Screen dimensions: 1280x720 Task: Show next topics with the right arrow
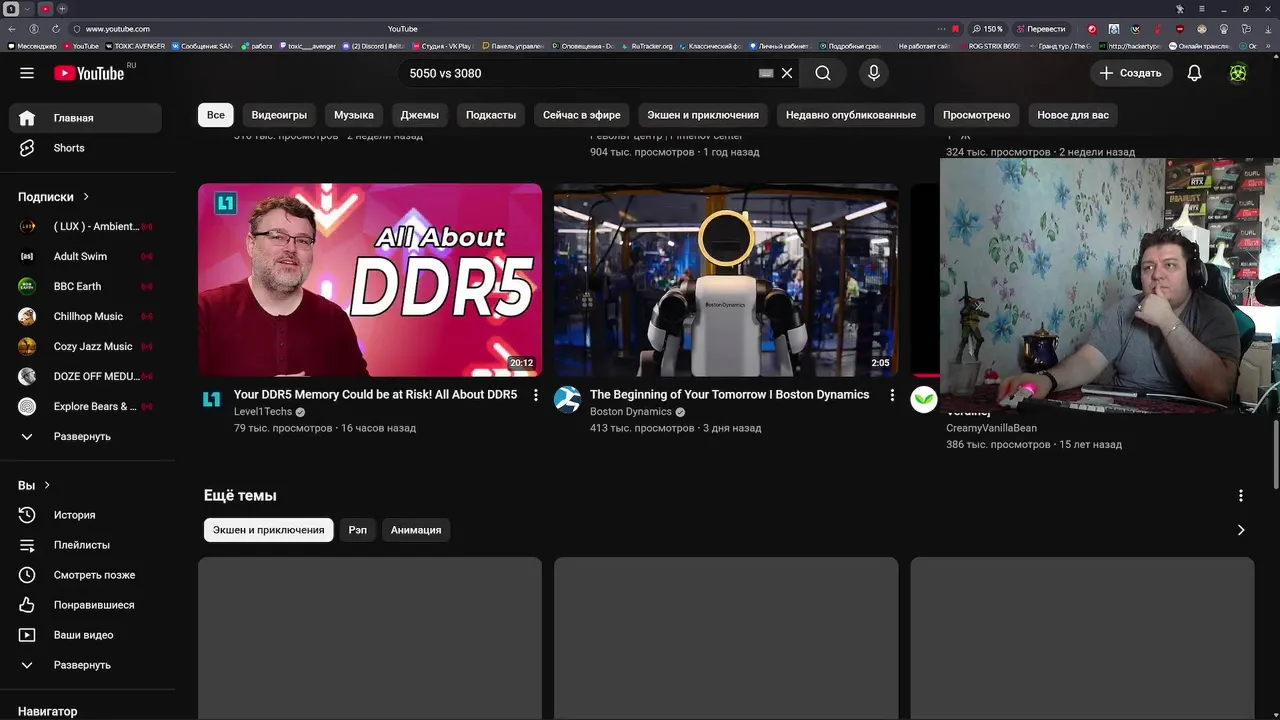[x=1241, y=530]
